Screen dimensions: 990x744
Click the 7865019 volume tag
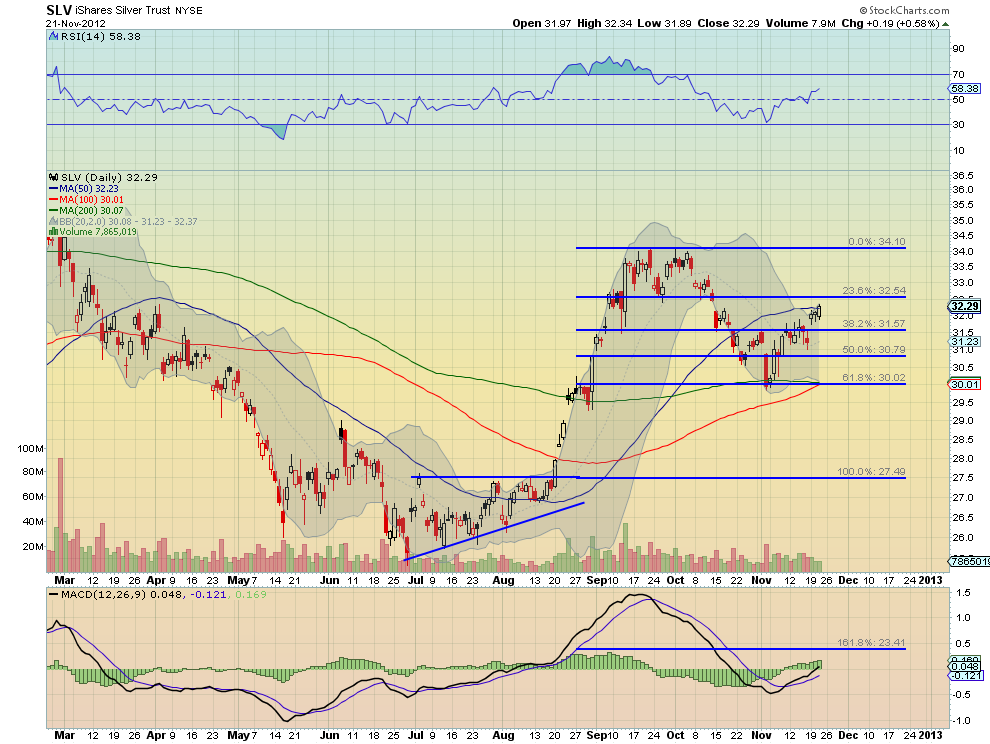pyautogui.click(x=970, y=561)
